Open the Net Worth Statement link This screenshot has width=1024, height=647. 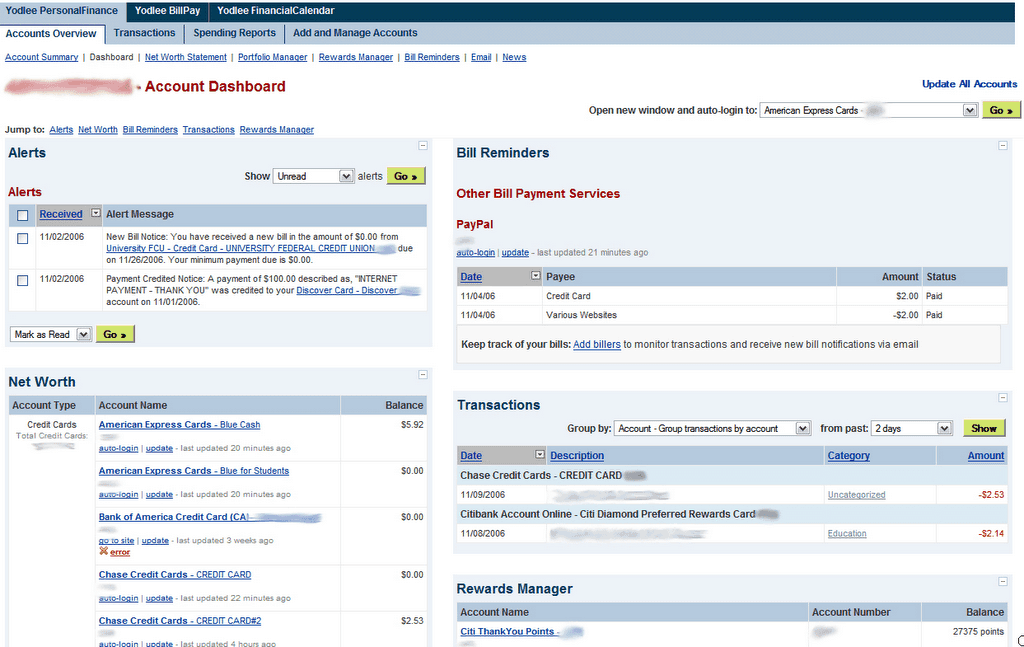pyautogui.click(x=185, y=57)
